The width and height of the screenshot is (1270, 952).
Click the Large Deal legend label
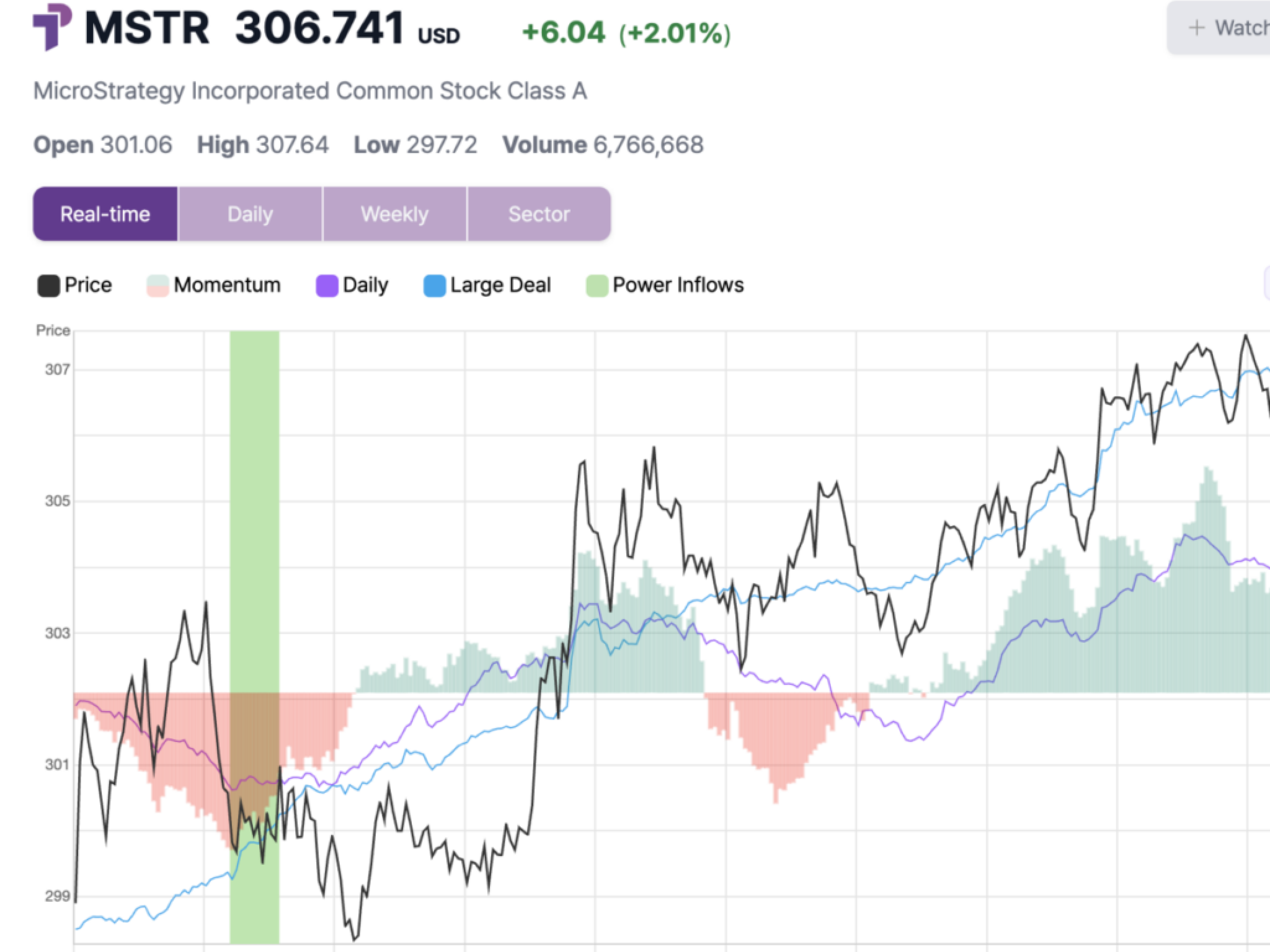click(x=500, y=285)
